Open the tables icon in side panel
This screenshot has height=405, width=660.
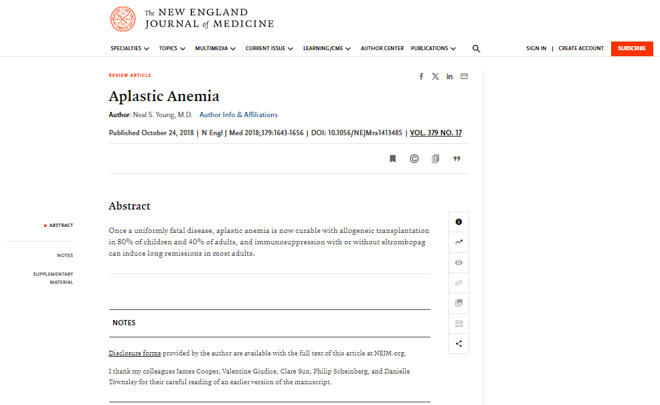(x=459, y=323)
